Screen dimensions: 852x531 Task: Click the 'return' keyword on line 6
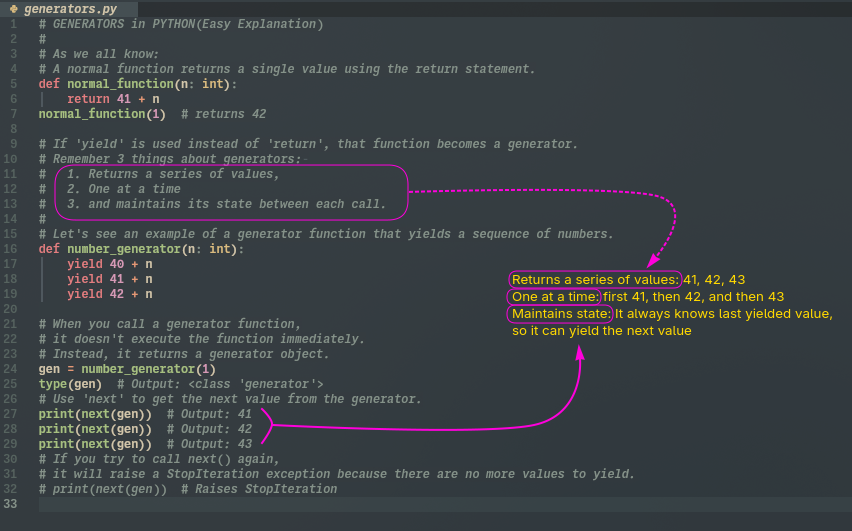coord(88,99)
